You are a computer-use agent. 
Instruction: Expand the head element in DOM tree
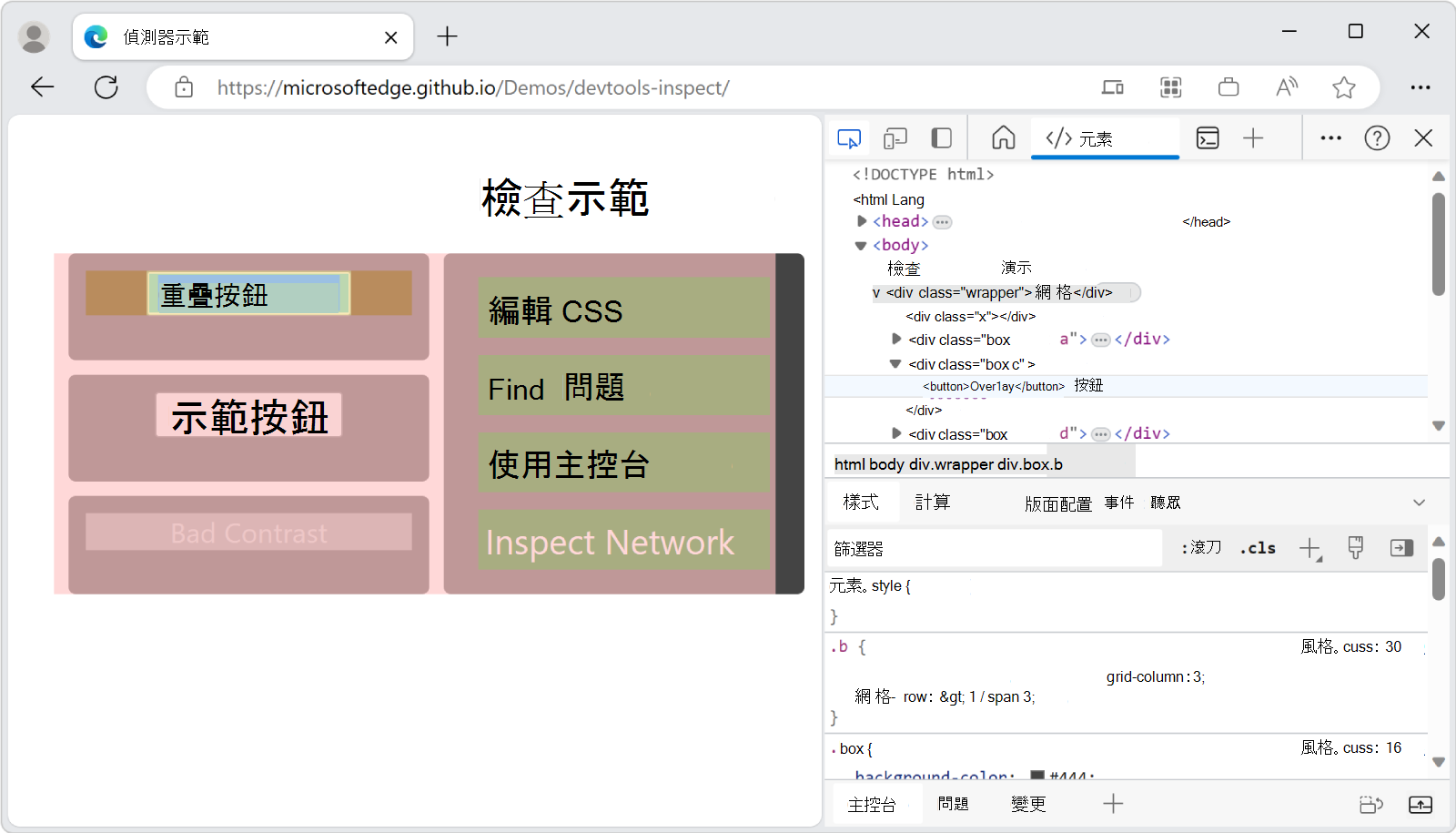click(861, 221)
